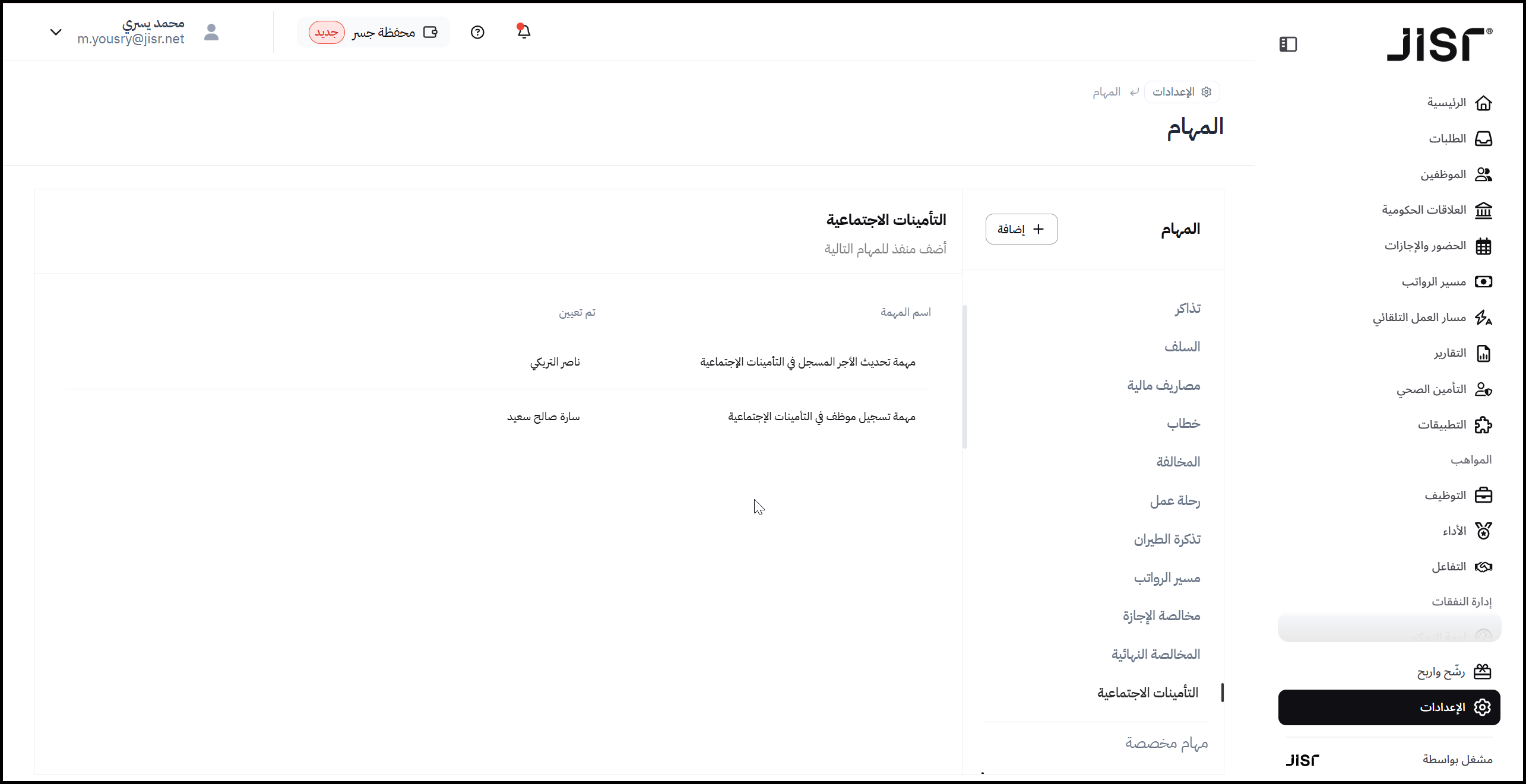Toggle the sidebar collapse icon
1526x784 pixels.
click(x=1288, y=45)
